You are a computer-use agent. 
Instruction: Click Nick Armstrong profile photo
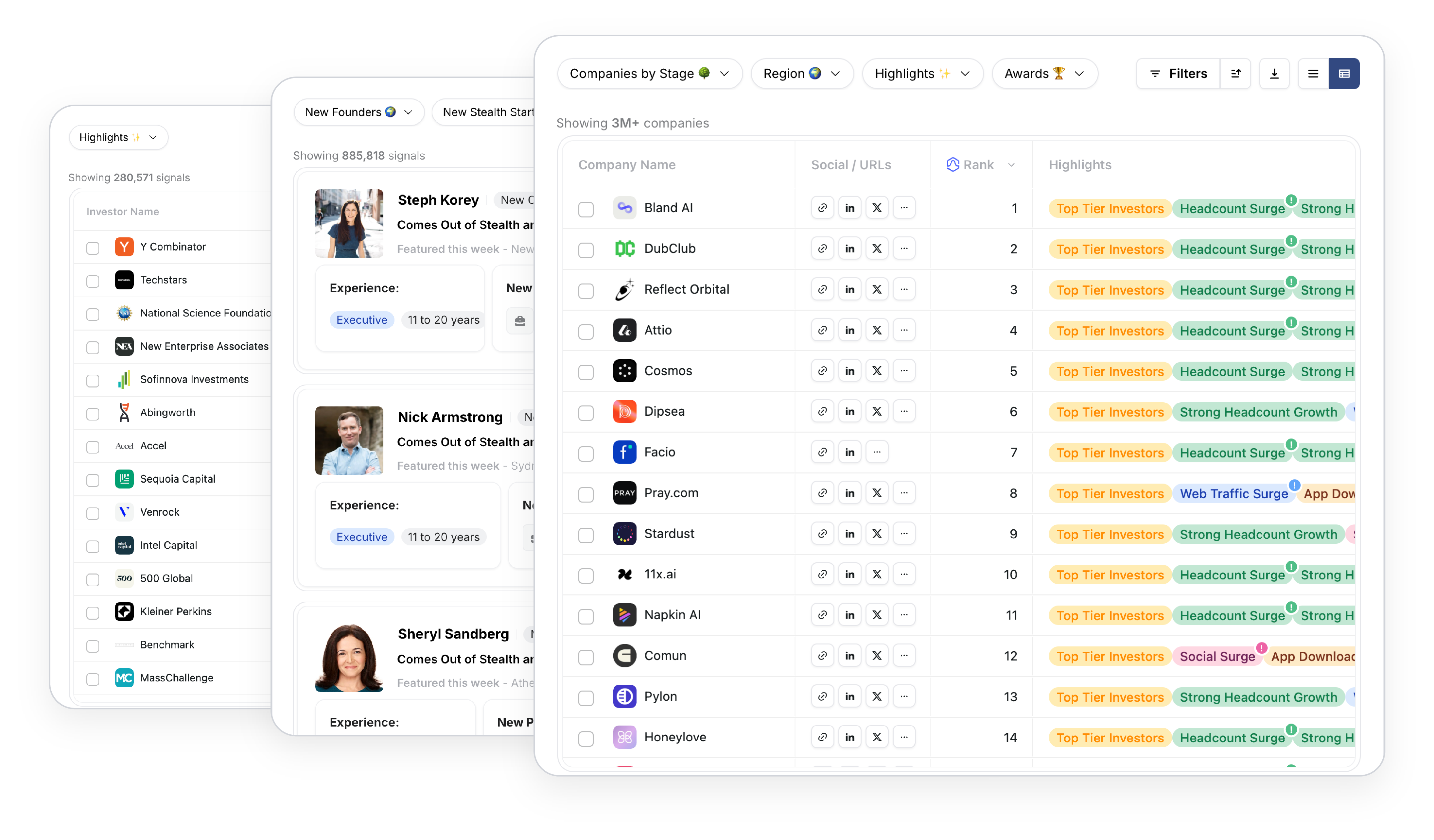349,440
